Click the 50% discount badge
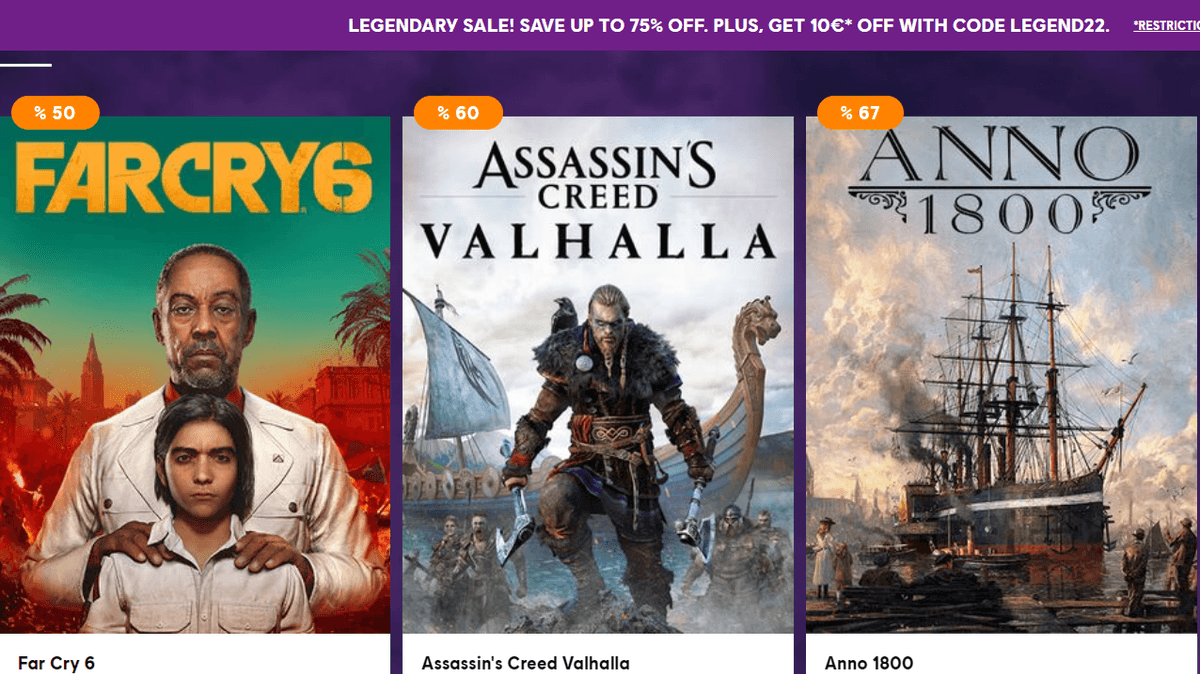This screenshot has height=674, width=1200. pyautogui.click(x=55, y=113)
